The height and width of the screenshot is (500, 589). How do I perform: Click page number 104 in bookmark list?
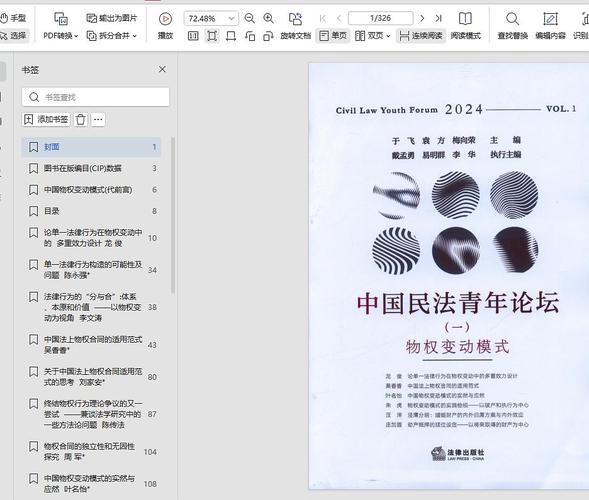point(150,452)
